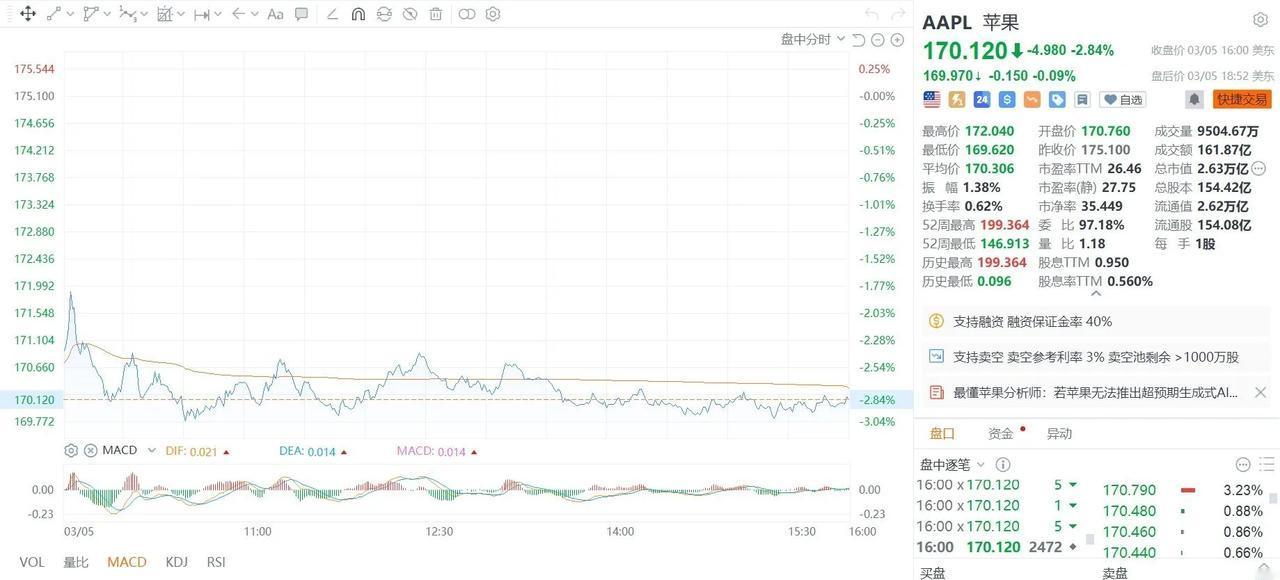Collapse the quote details with up chevron
Viewport: 1280px width, 580px height.
point(1096,293)
